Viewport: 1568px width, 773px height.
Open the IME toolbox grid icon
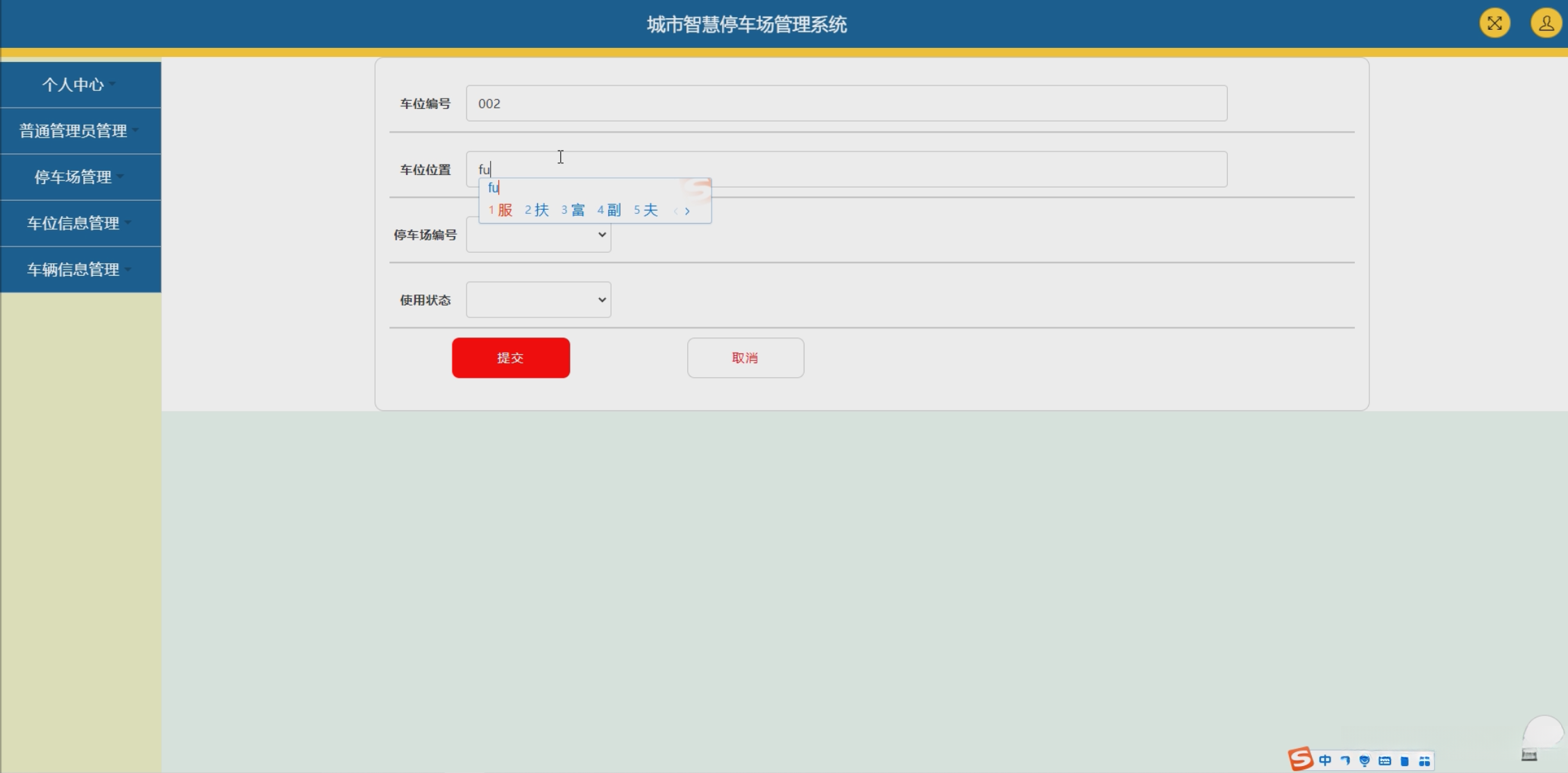pos(1424,760)
